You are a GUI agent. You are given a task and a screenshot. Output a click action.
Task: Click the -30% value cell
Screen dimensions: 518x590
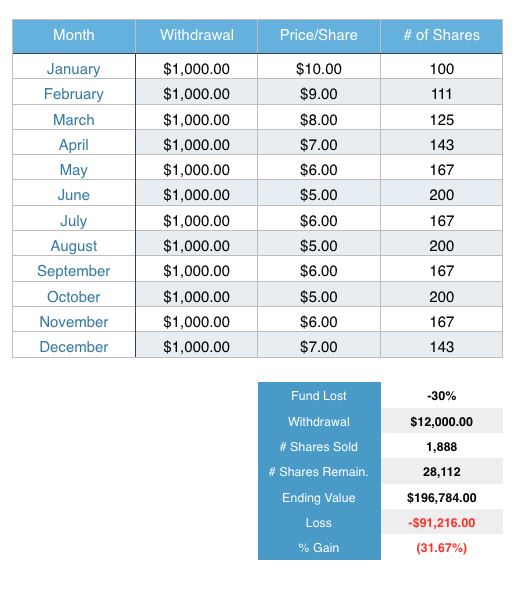tap(442, 395)
